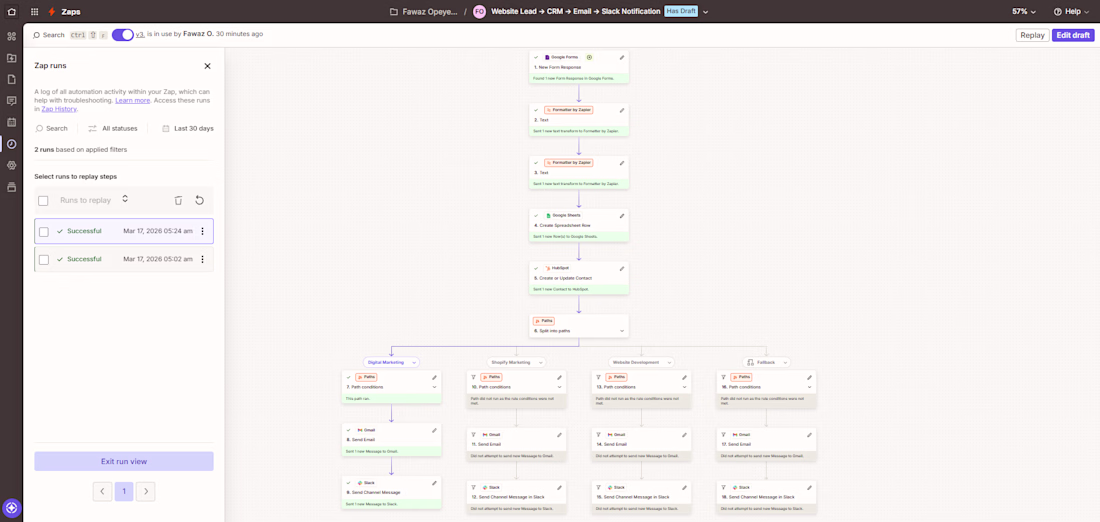The height and width of the screenshot is (522, 1100).
Task: Open the Shopify Marketing path dropdown
Action: [517, 363]
